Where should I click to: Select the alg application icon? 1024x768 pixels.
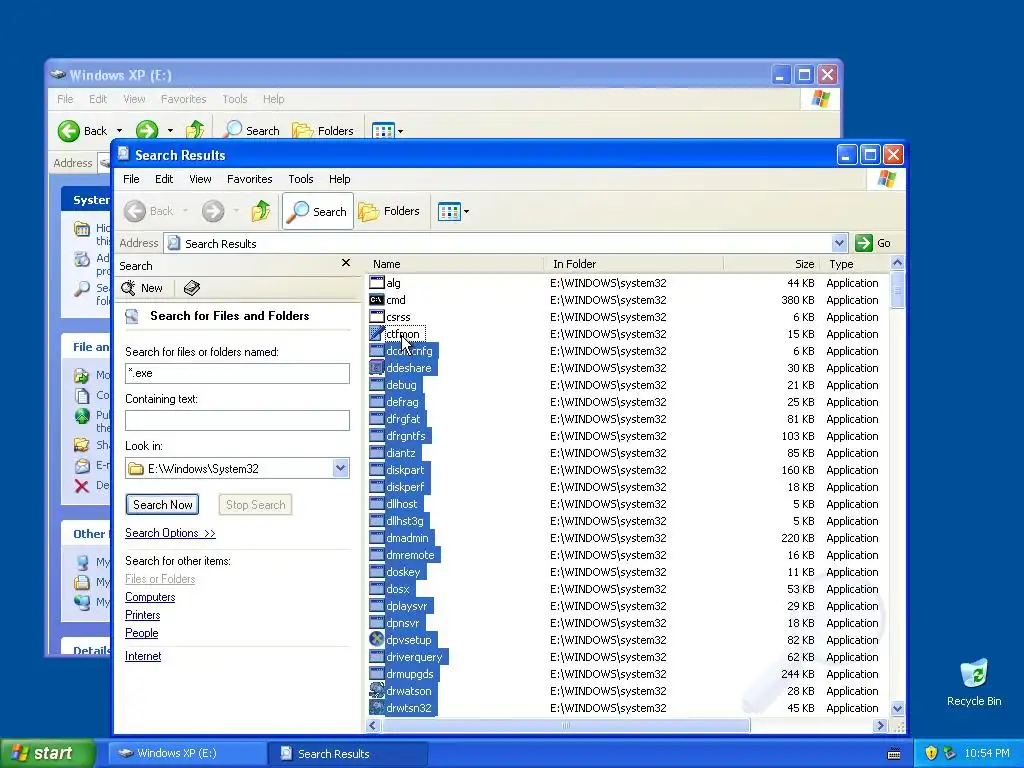click(377, 283)
